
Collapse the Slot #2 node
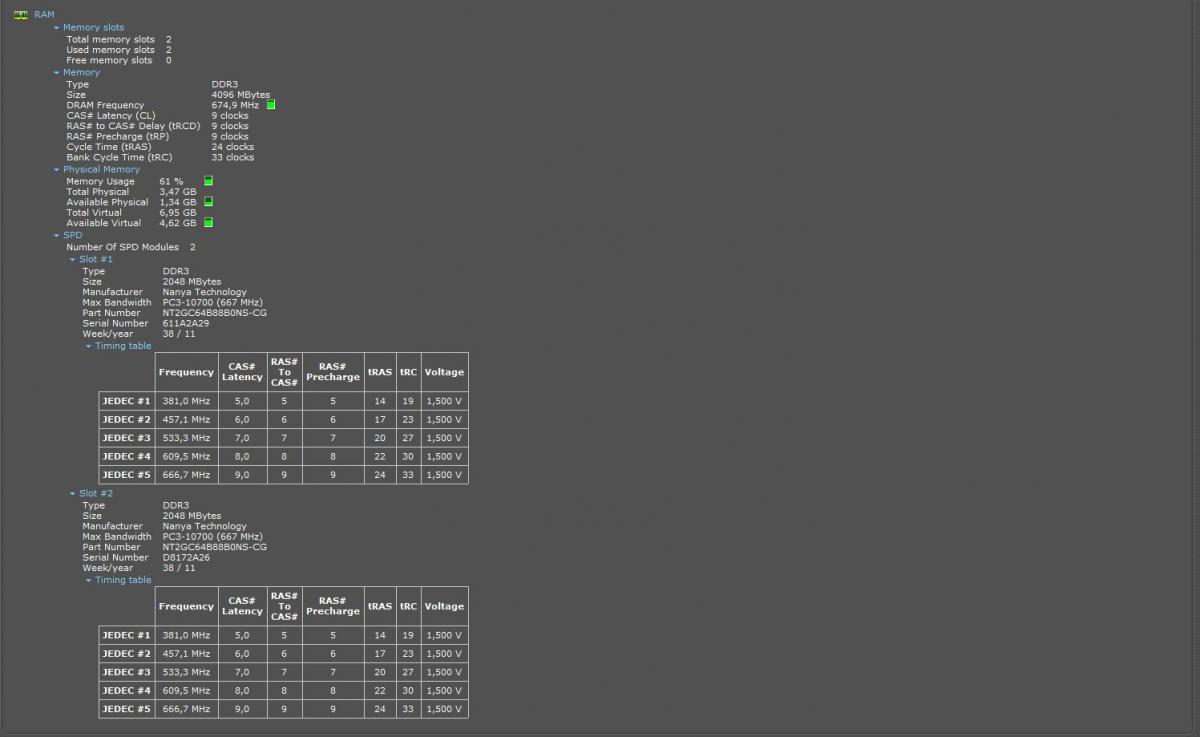tap(73, 494)
